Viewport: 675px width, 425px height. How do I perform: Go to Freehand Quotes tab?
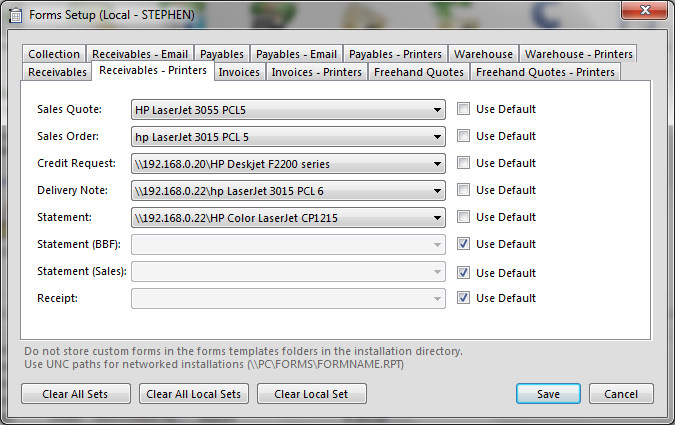(418, 72)
